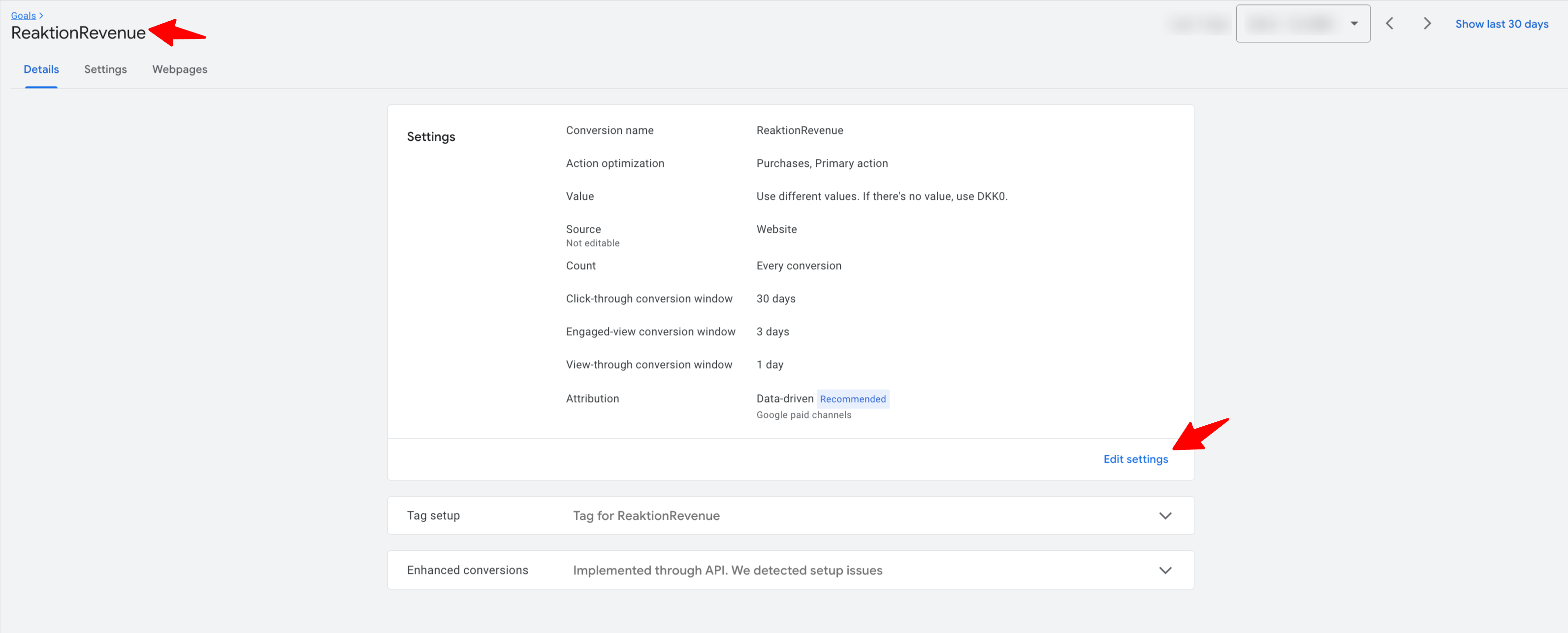Viewport: 1568px width, 633px height.
Task: Click the ReaktionRevenue page title
Action: 78,33
